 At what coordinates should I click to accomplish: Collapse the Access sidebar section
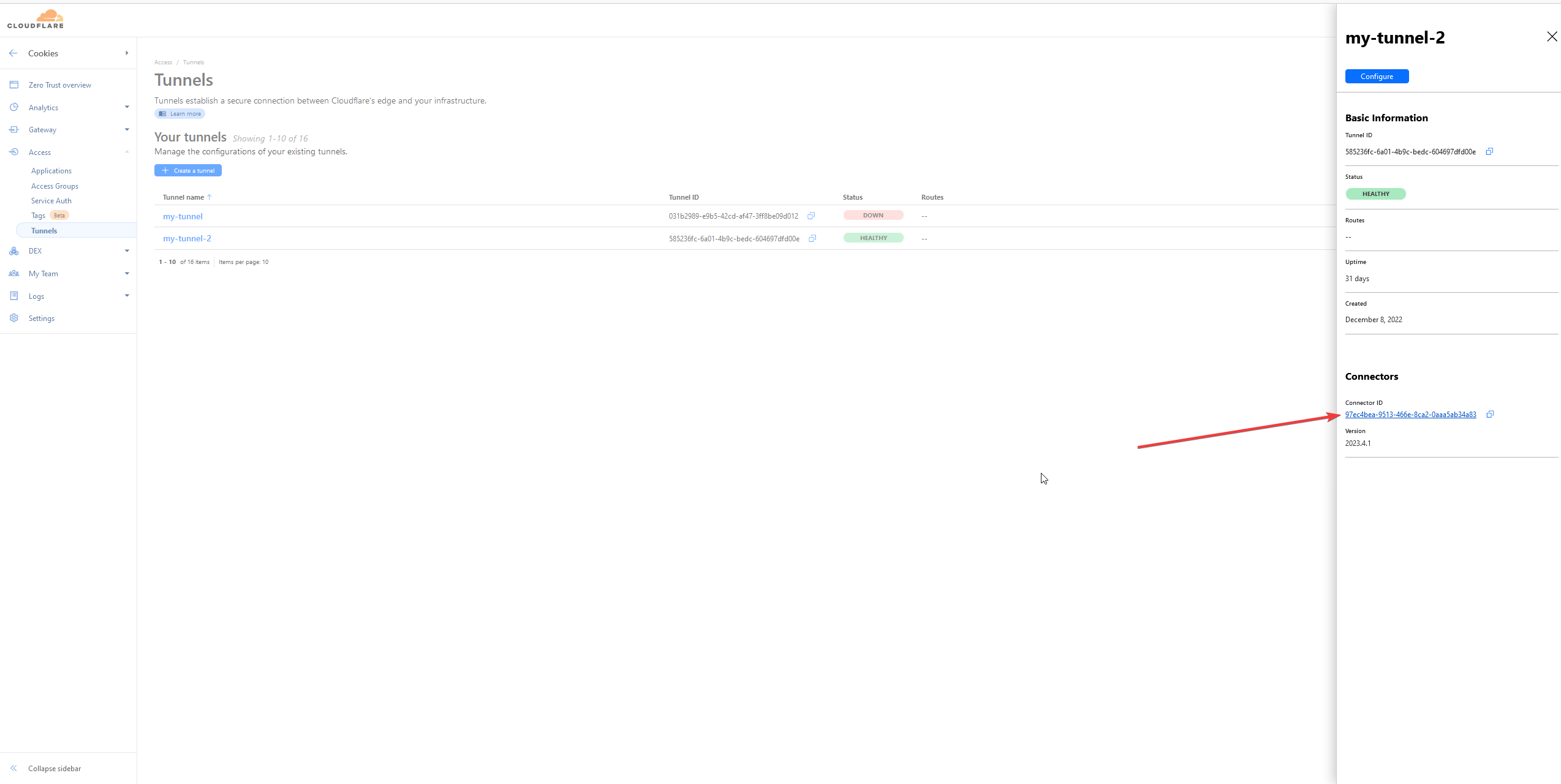[127, 152]
